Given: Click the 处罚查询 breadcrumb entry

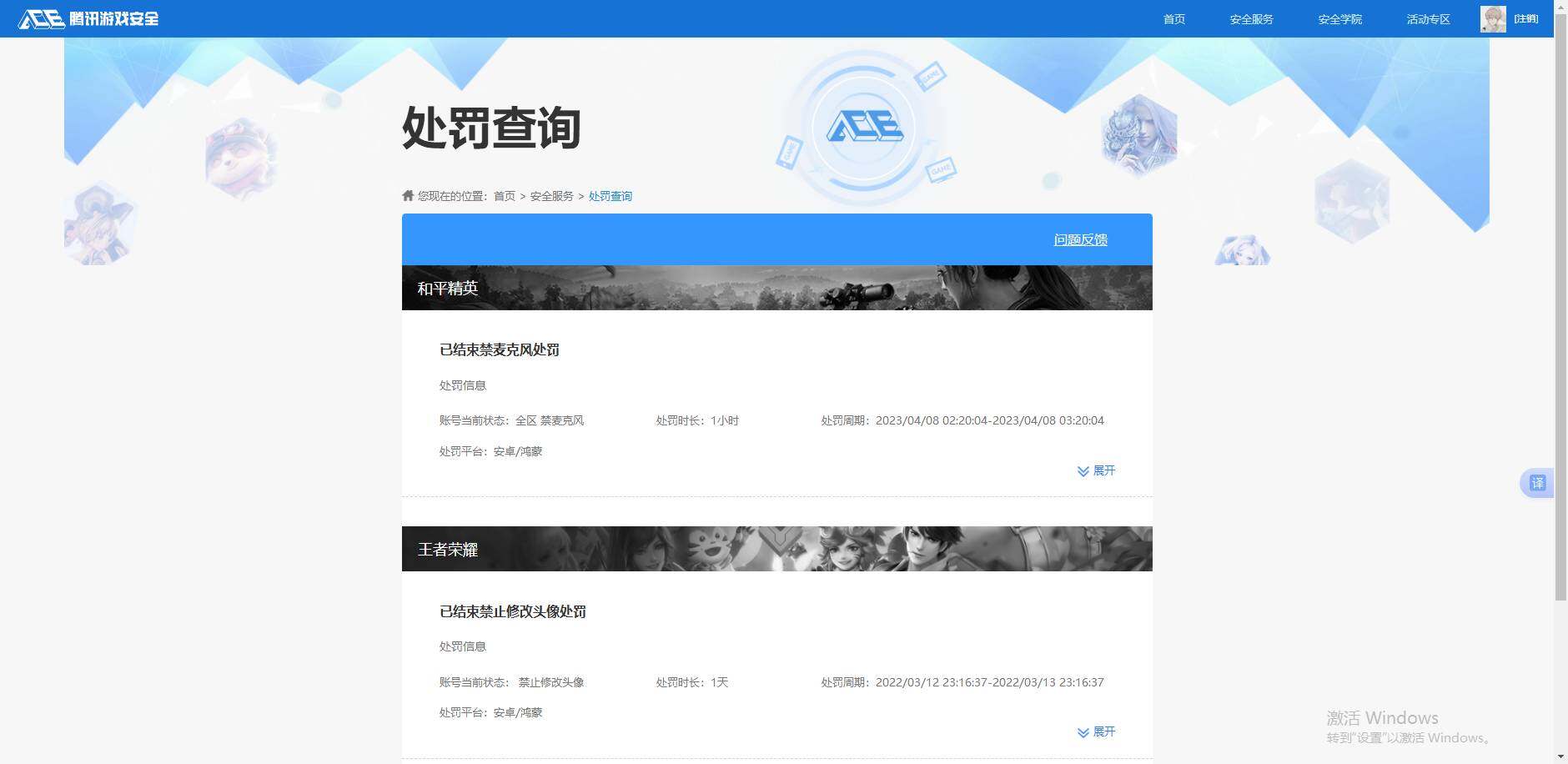Looking at the screenshot, I should 610,195.
